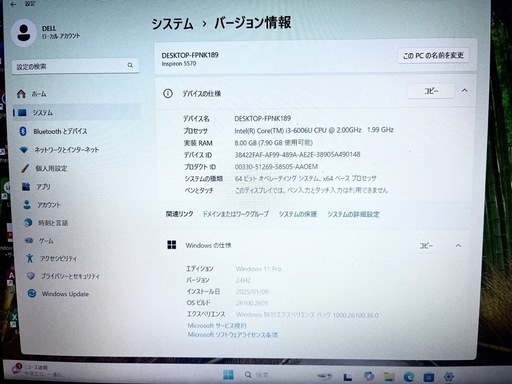Go to ホーム in the sidebar

[32, 94]
